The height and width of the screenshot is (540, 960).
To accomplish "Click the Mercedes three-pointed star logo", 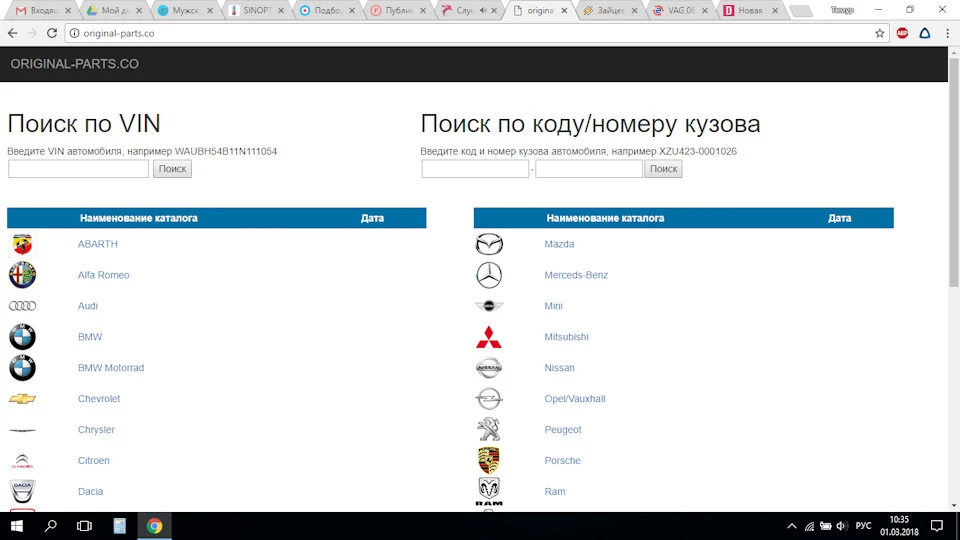I will tap(489, 275).
